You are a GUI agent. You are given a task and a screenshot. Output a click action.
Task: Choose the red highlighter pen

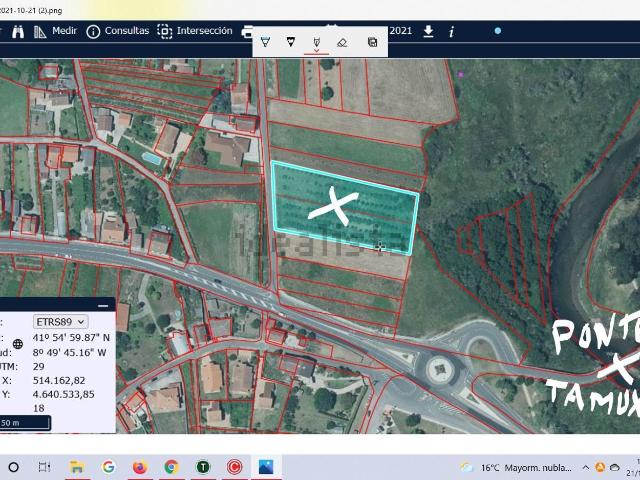tap(317, 42)
